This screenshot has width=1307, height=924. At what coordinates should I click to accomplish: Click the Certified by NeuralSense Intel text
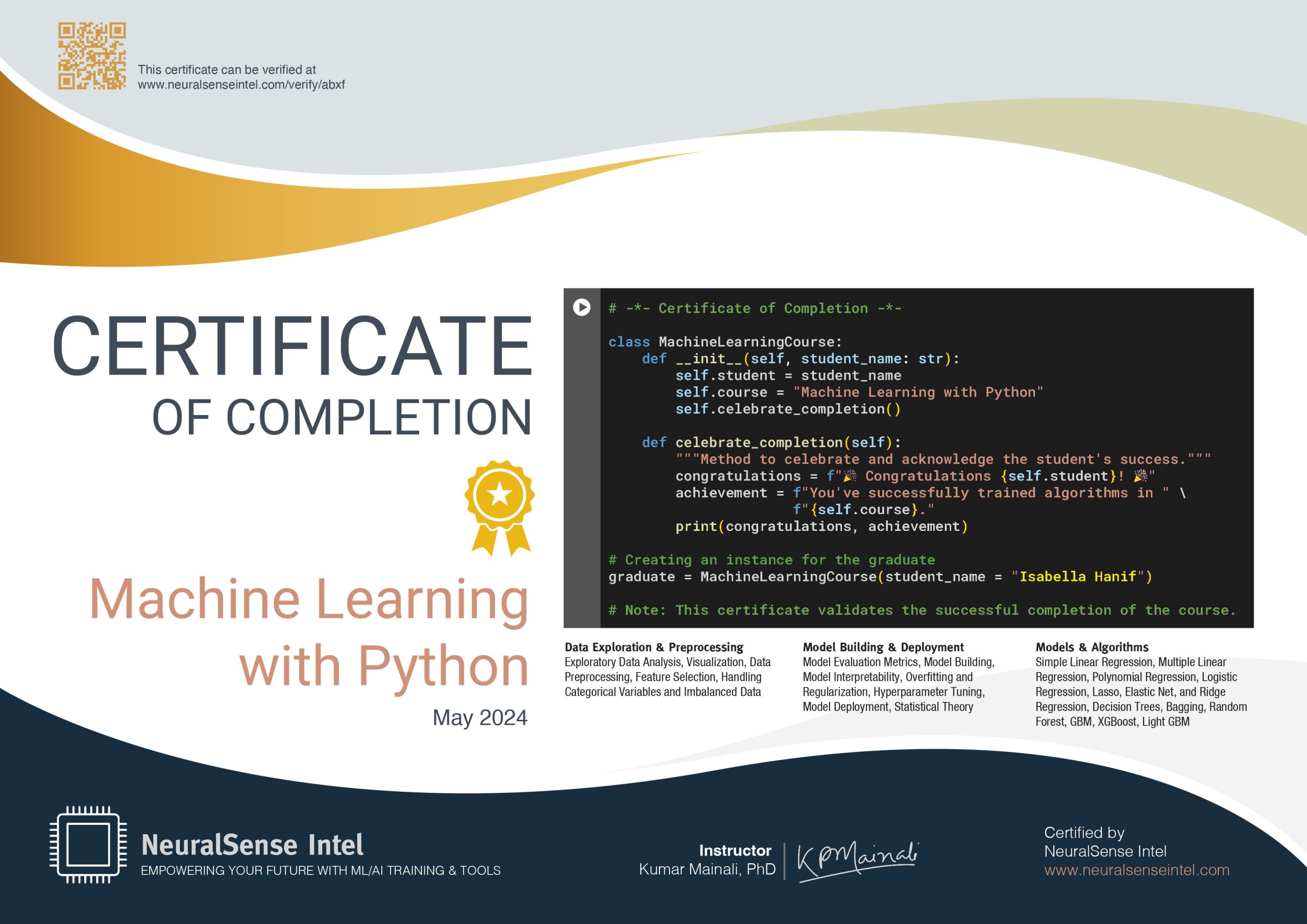pyautogui.click(x=1104, y=842)
